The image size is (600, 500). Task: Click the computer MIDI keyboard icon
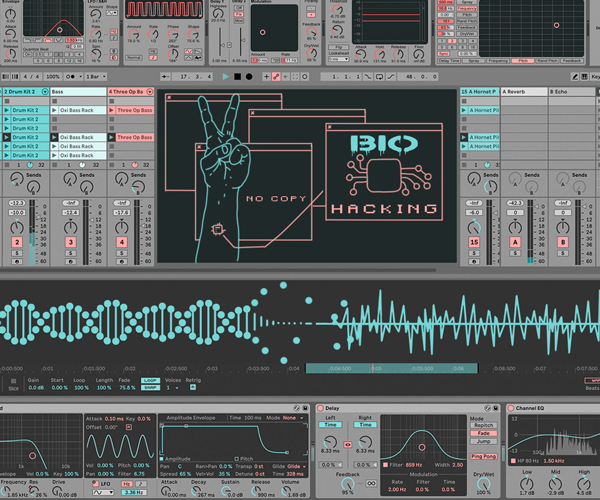pyautogui.click(x=584, y=77)
